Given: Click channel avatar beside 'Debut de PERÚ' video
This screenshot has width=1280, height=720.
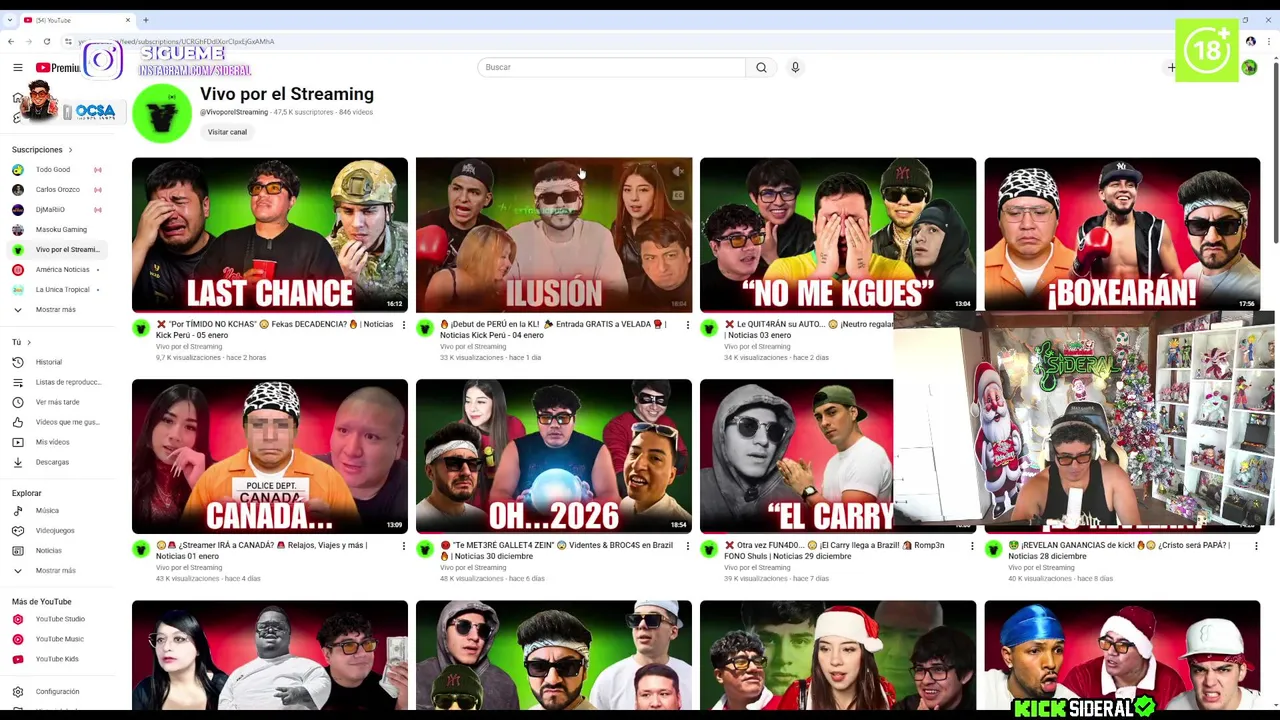Looking at the screenshot, I should click(x=425, y=328).
